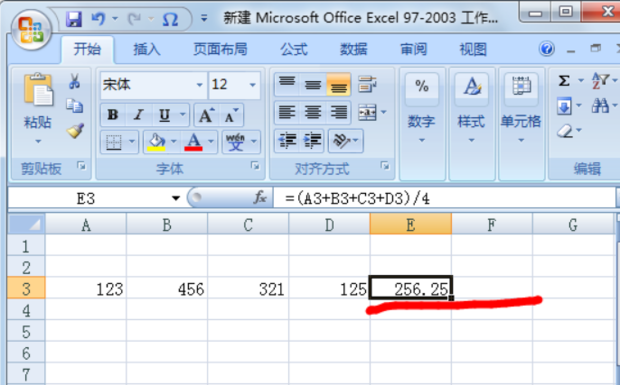Screen dimensions: 620x385
Task: Open the round Office button menu
Action: pos(31,30)
